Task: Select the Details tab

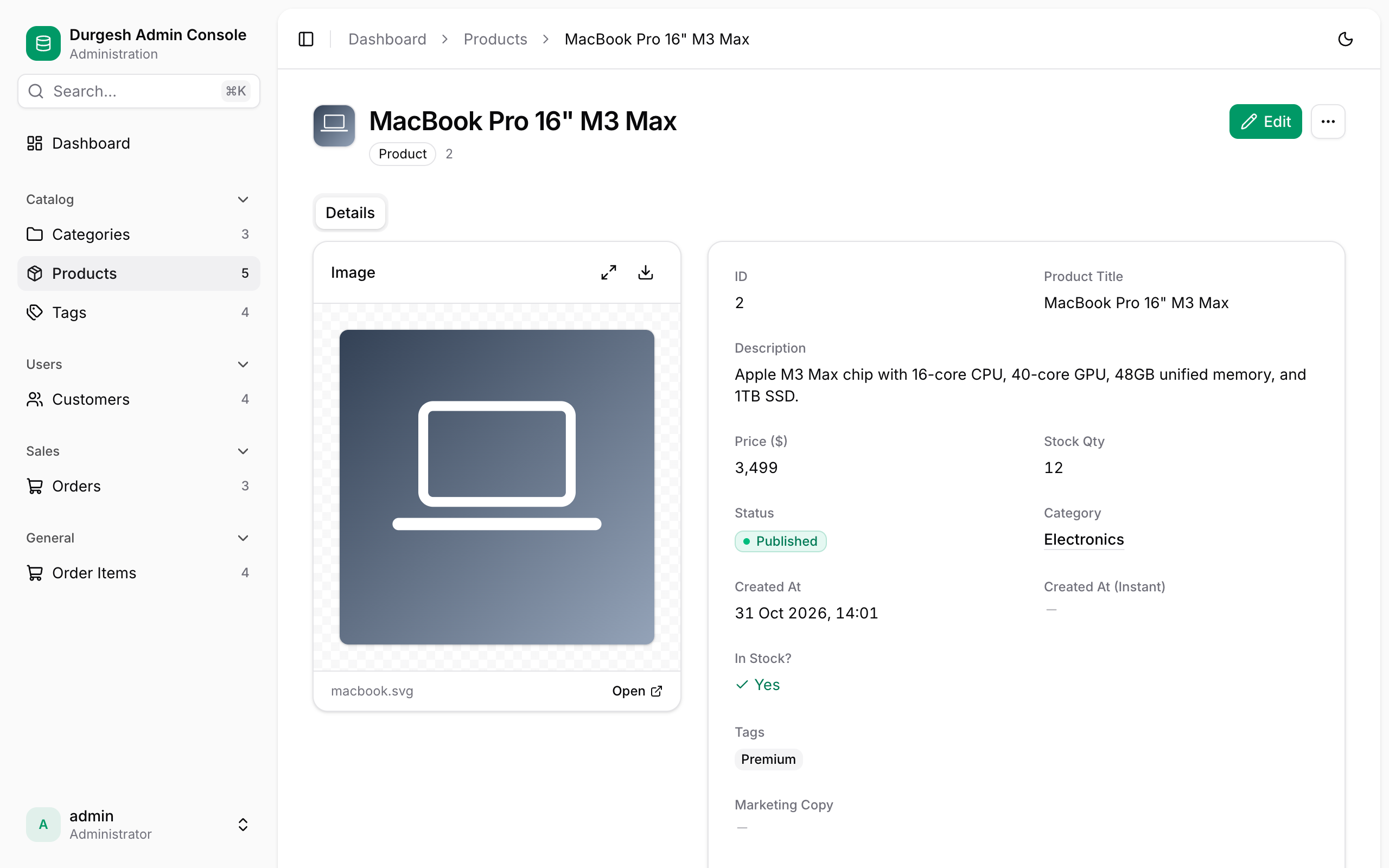Action: pos(350,213)
